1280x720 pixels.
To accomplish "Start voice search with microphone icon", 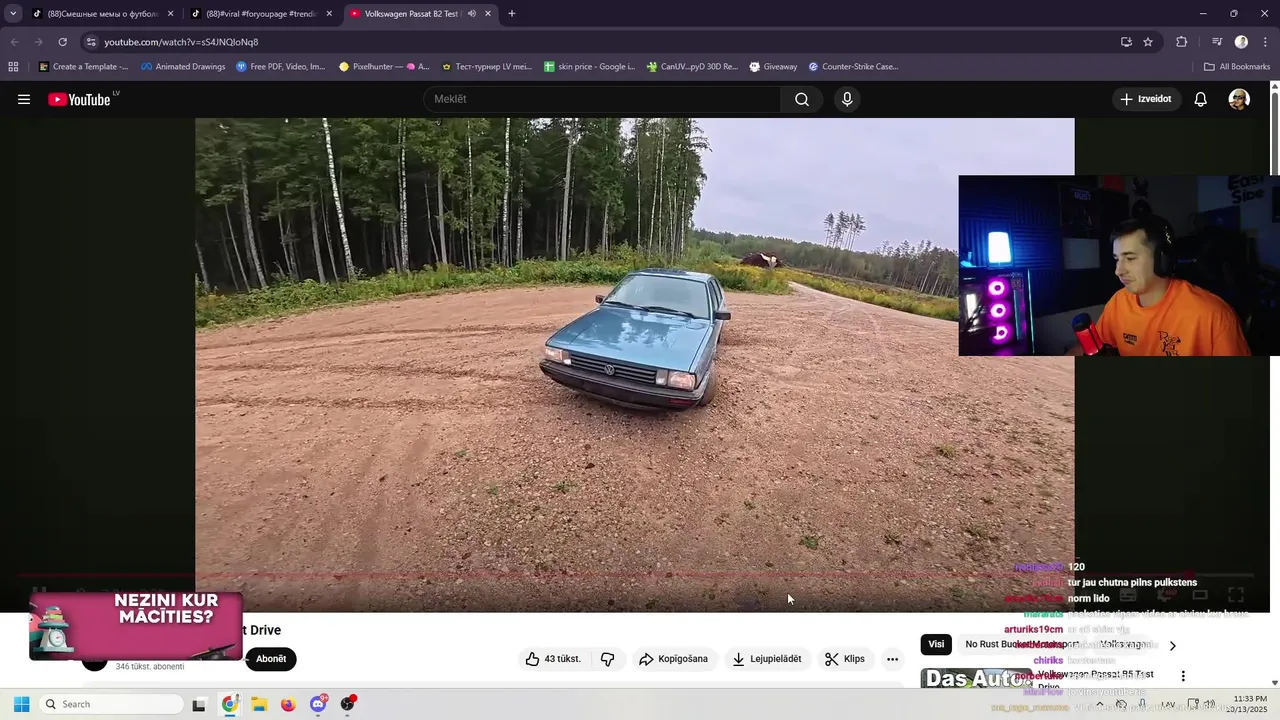I will click(847, 99).
